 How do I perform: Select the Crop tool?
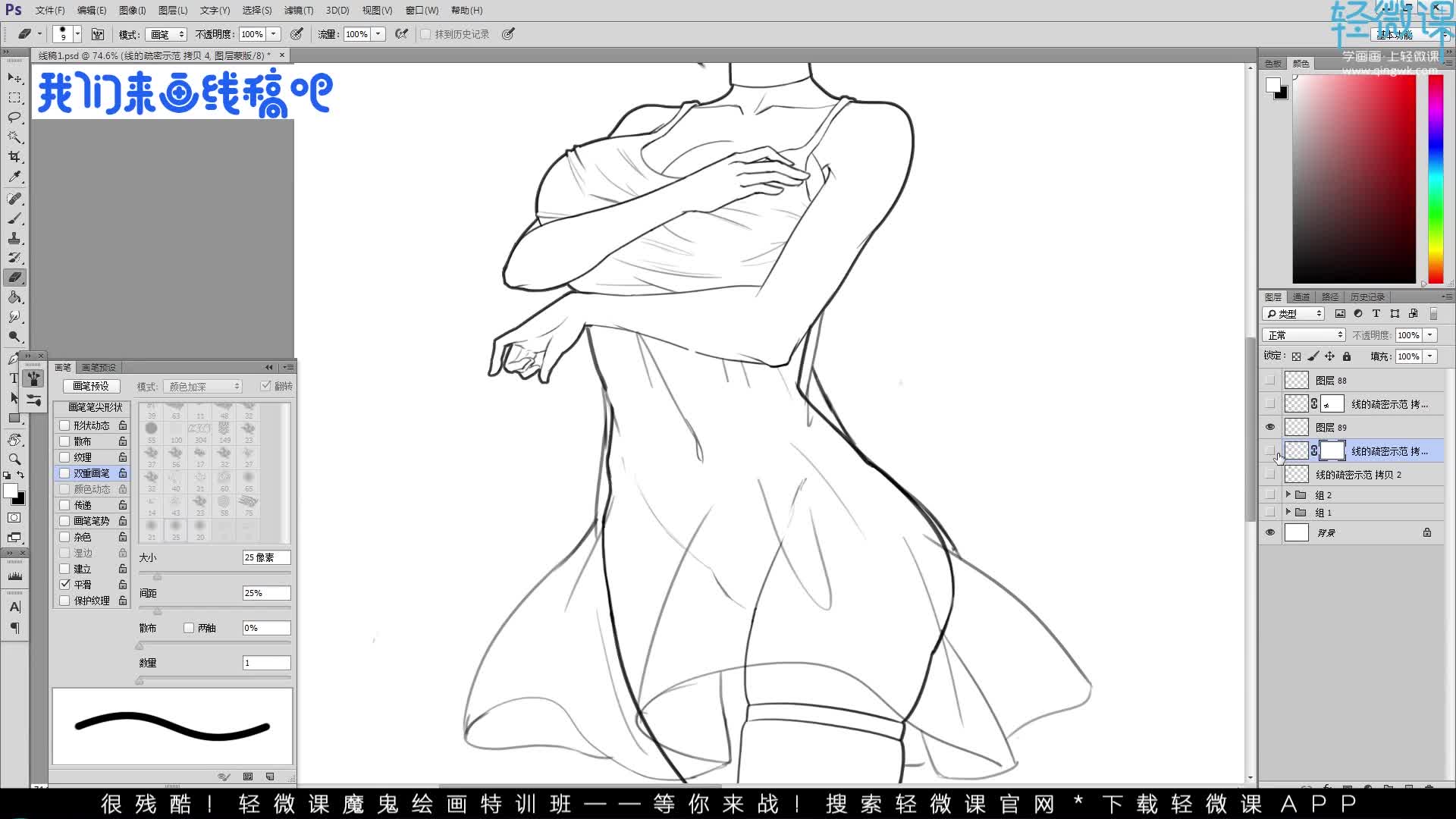(x=14, y=157)
